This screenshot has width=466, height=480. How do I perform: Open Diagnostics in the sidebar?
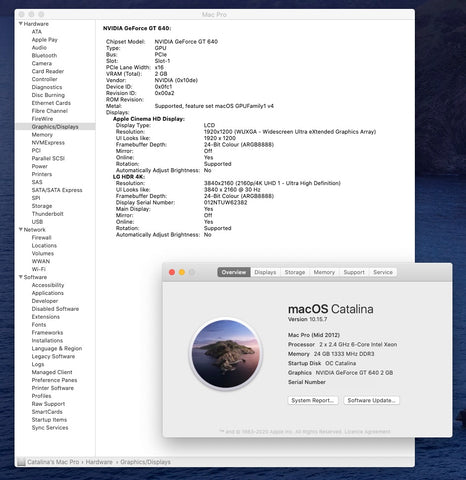tap(47, 87)
